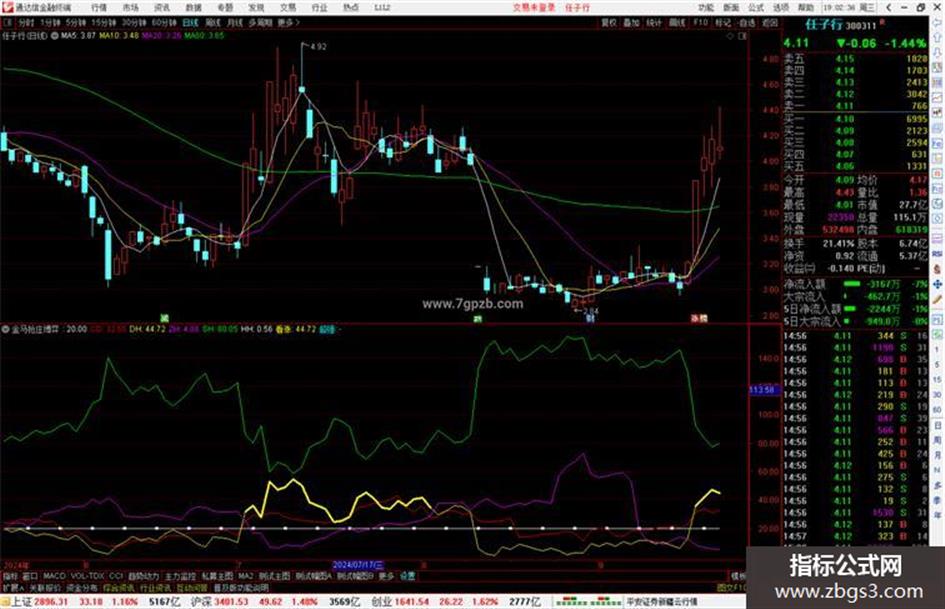Select the 月线 monthly period
This screenshot has height=609, width=945.
tap(234, 22)
